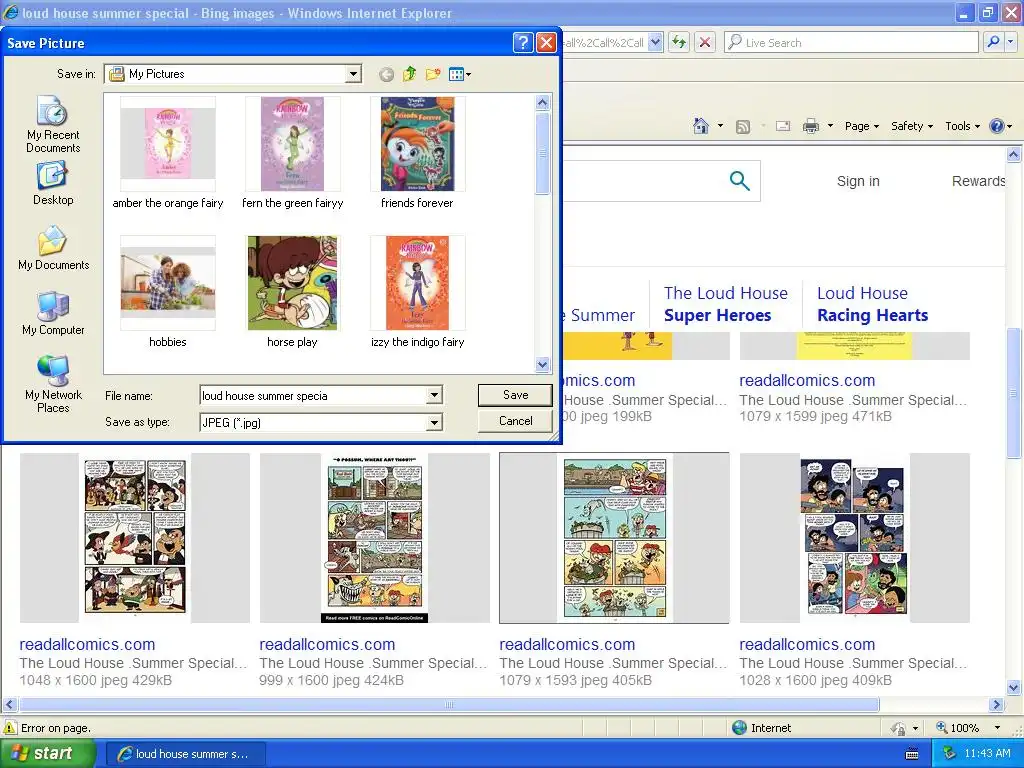
Task: Click the Live Search magnifier button
Action: pos(993,42)
